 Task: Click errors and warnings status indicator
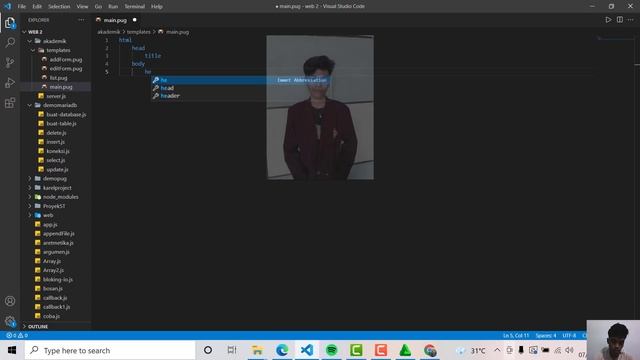tap(17, 335)
